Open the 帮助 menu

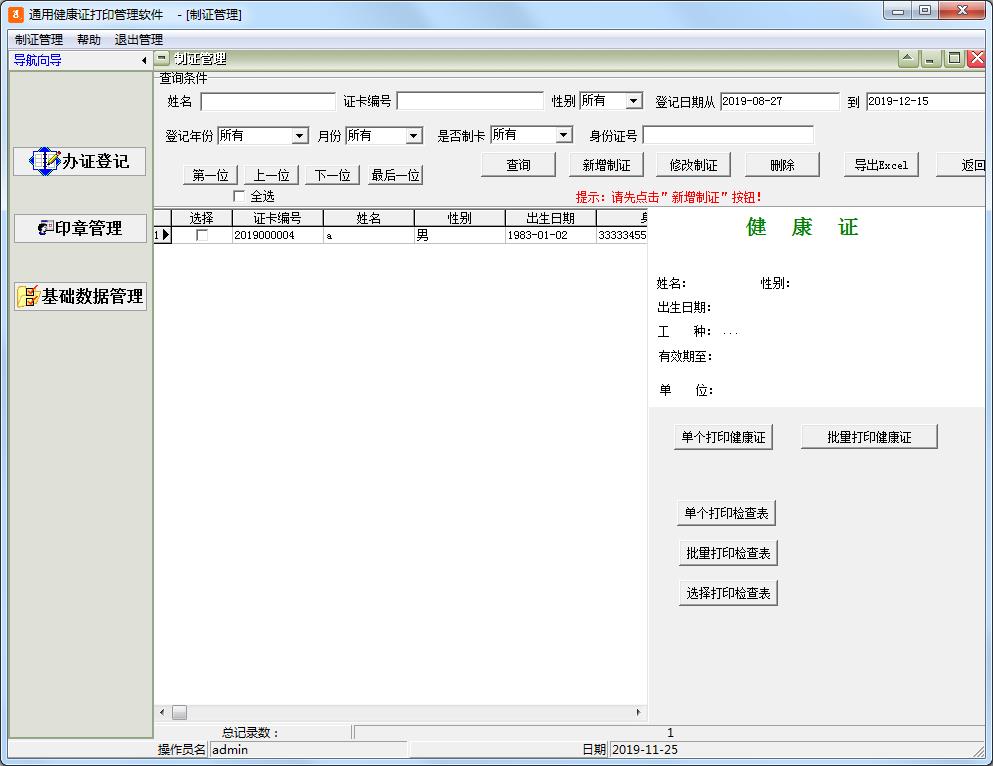[x=89, y=40]
